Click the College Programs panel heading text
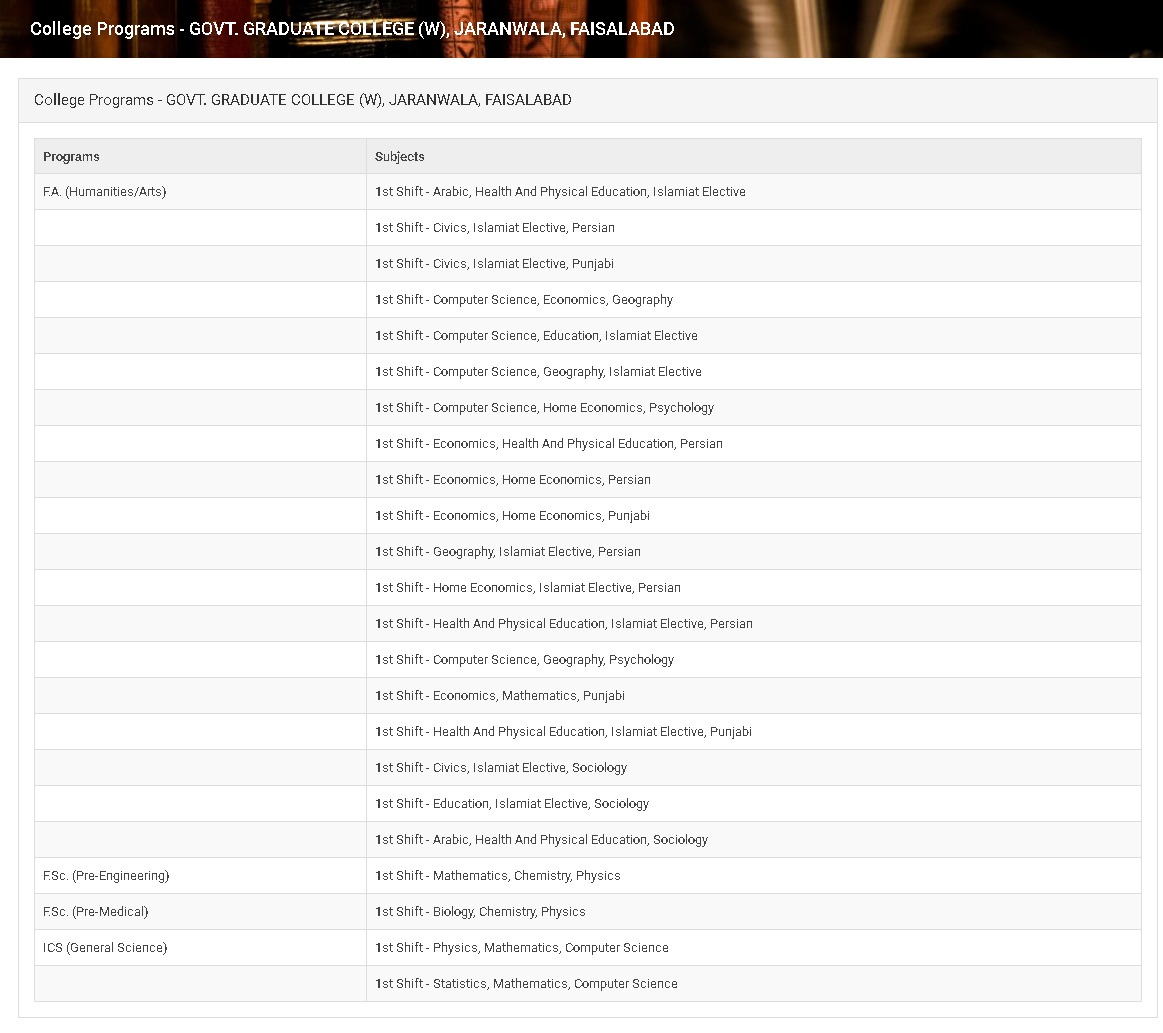This screenshot has width=1163, height=1033. [303, 100]
